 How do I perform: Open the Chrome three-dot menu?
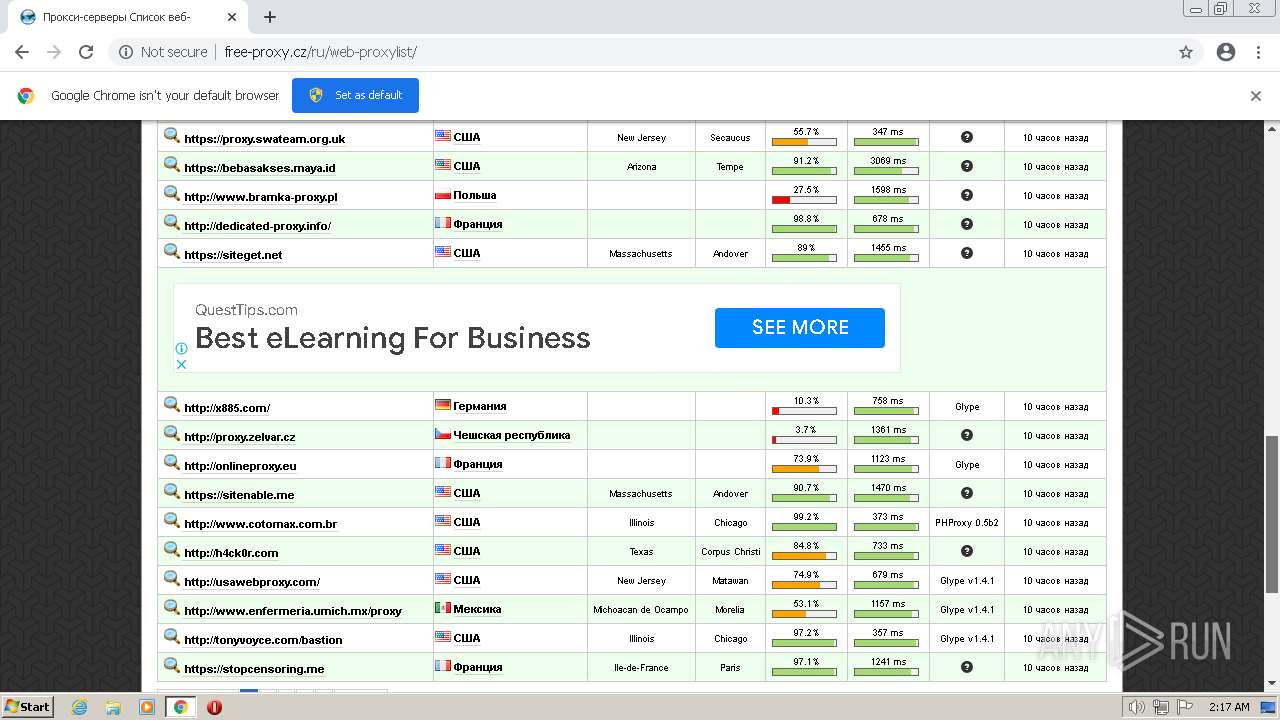(1258, 52)
